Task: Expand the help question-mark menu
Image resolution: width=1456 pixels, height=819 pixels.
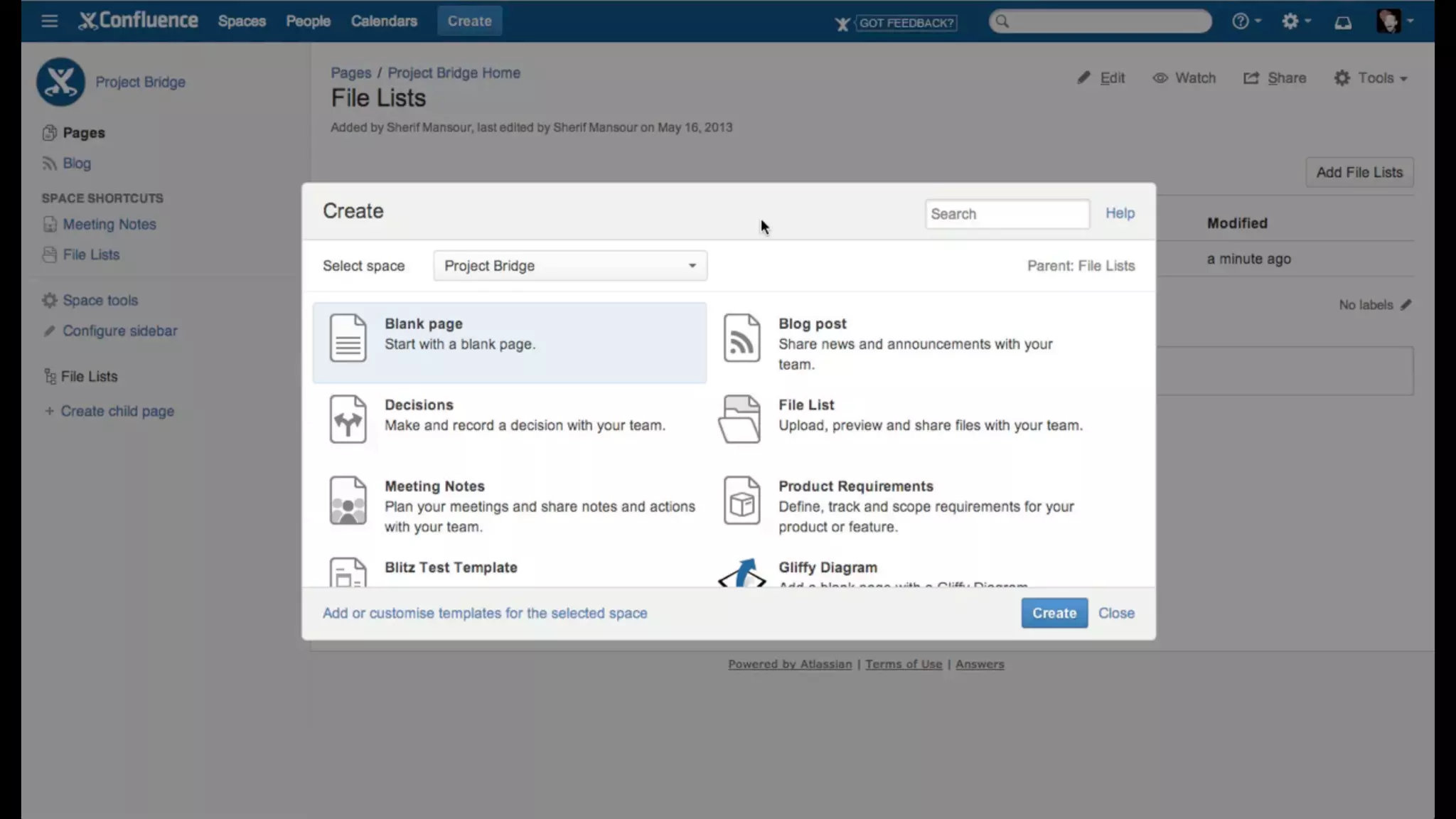Action: click(x=1246, y=21)
